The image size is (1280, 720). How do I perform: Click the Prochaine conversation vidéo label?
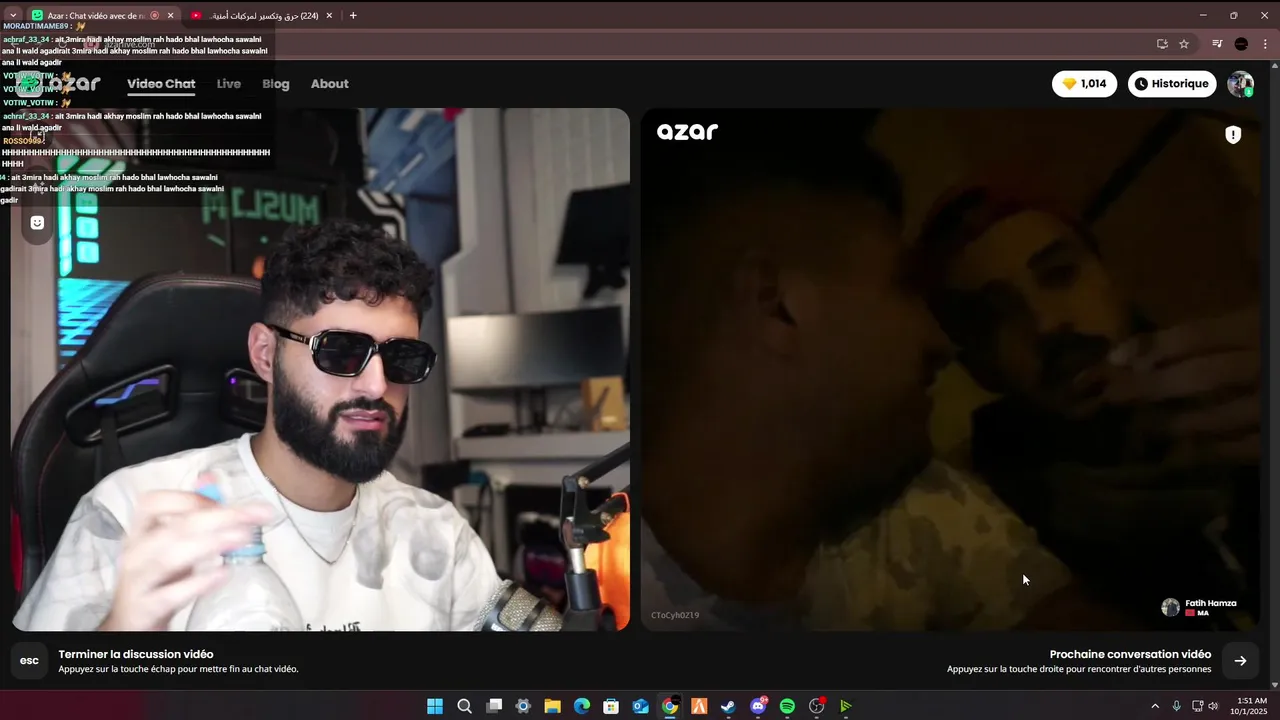point(1130,654)
